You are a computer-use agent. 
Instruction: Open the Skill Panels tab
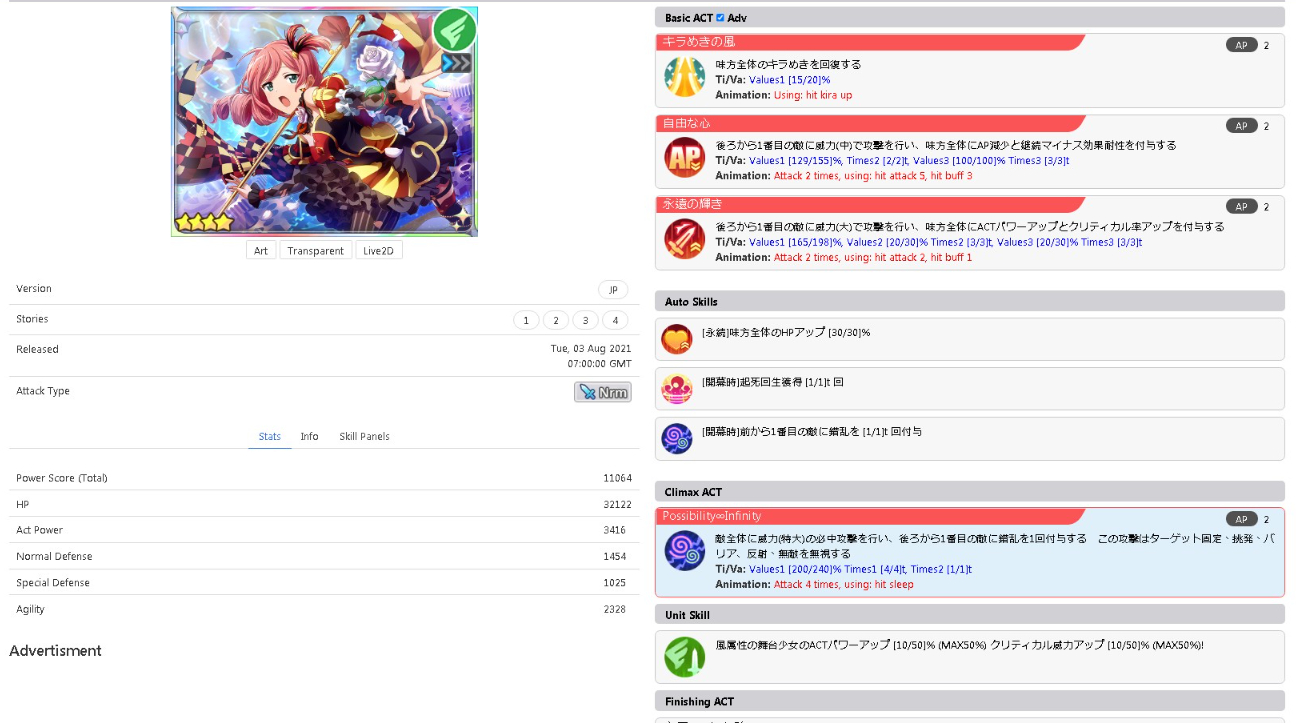[364, 437]
